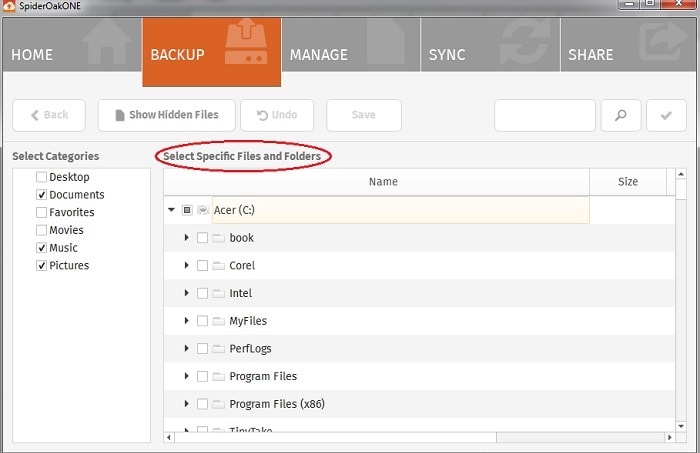Select the Corel folder name
The height and width of the screenshot is (453, 700).
pyautogui.click(x=242, y=266)
